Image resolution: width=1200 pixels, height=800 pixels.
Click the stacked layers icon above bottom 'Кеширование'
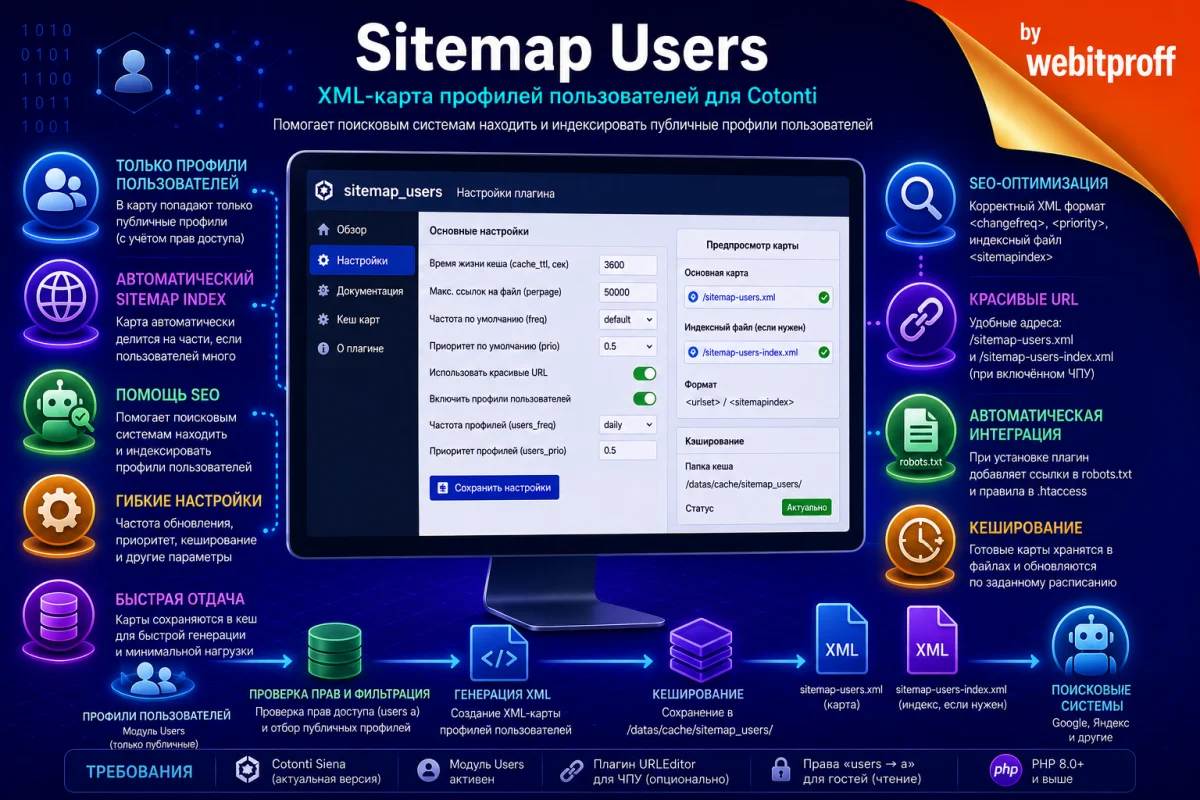point(701,649)
